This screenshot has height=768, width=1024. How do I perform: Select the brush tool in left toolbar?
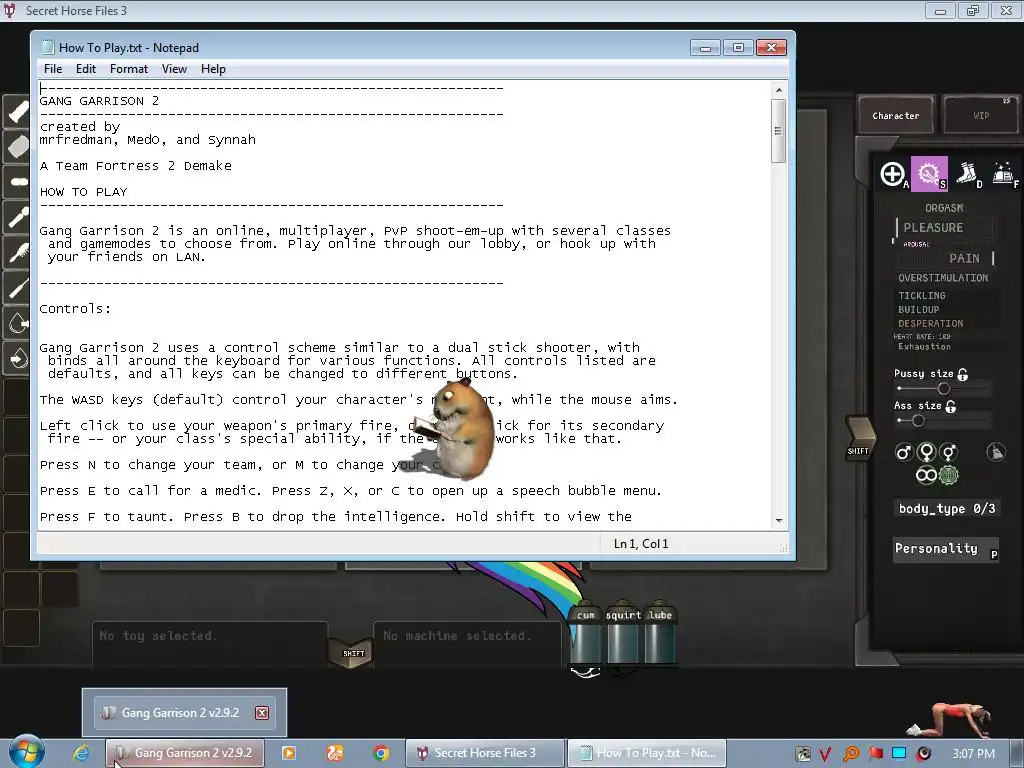tap(18, 252)
